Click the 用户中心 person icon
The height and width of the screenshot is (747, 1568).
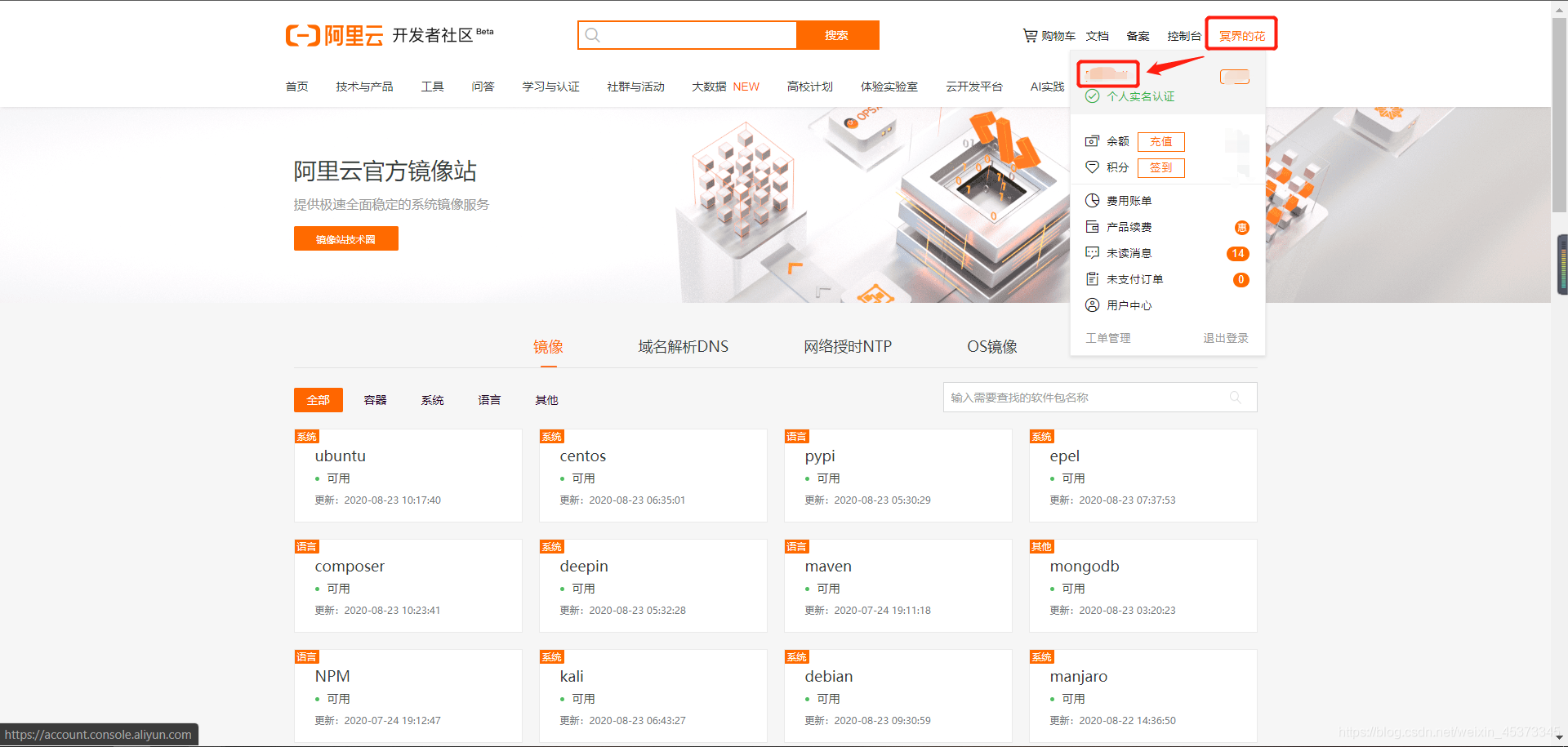[1092, 305]
